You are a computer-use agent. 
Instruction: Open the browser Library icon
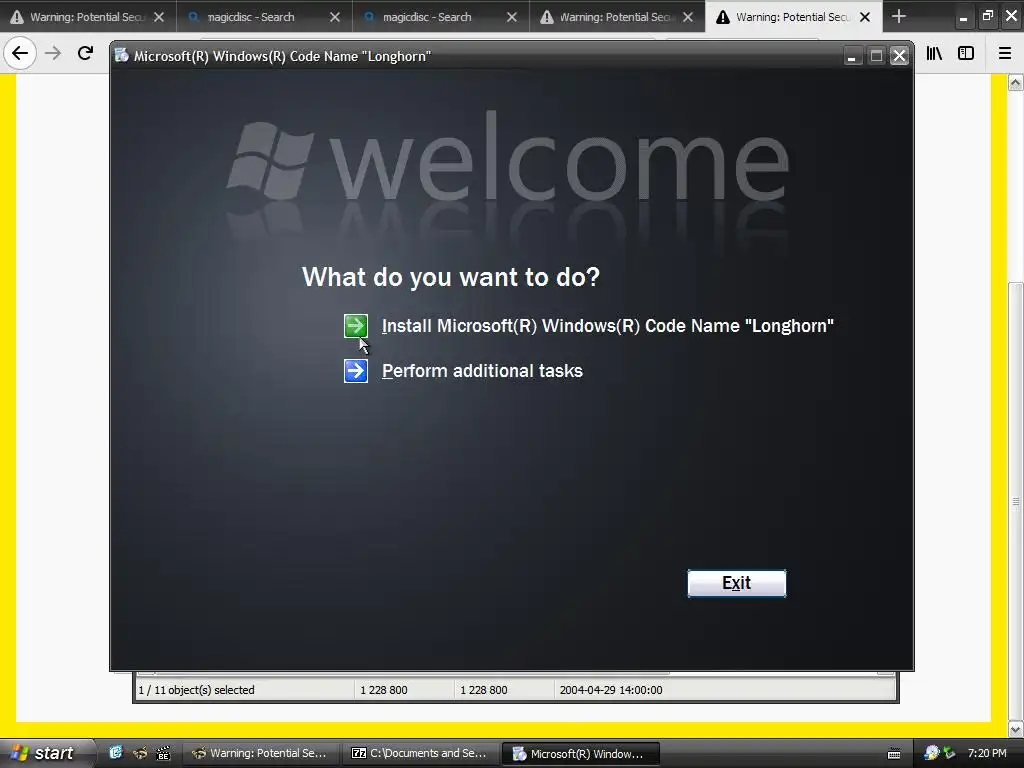(x=934, y=53)
